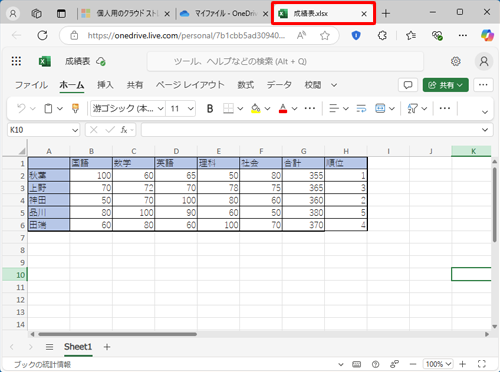This screenshot has height=372, width=500.
Task: Expand the fill color dropdown arrow
Action: tap(267, 108)
